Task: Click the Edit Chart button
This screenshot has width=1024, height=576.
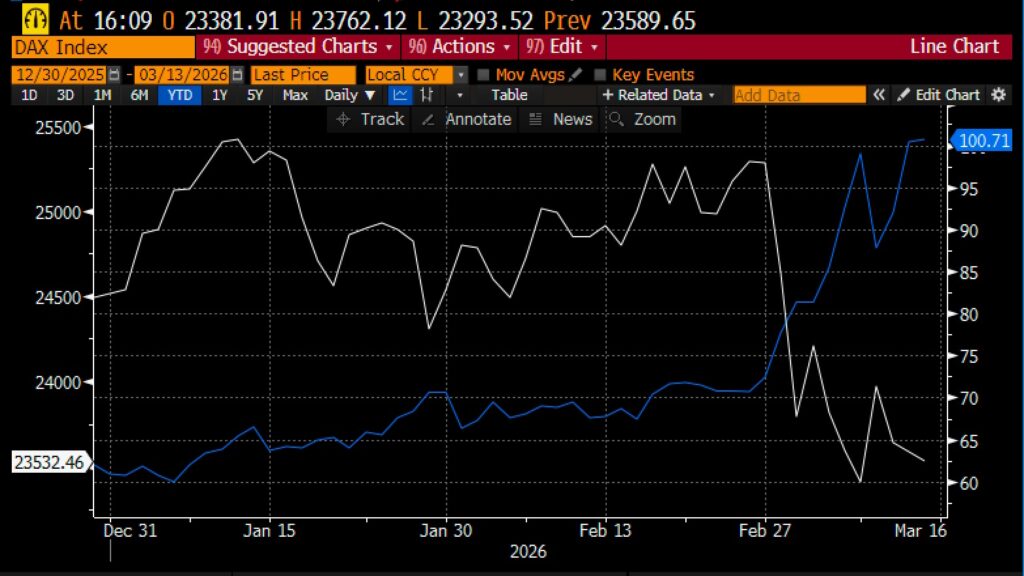Action: coord(938,95)
